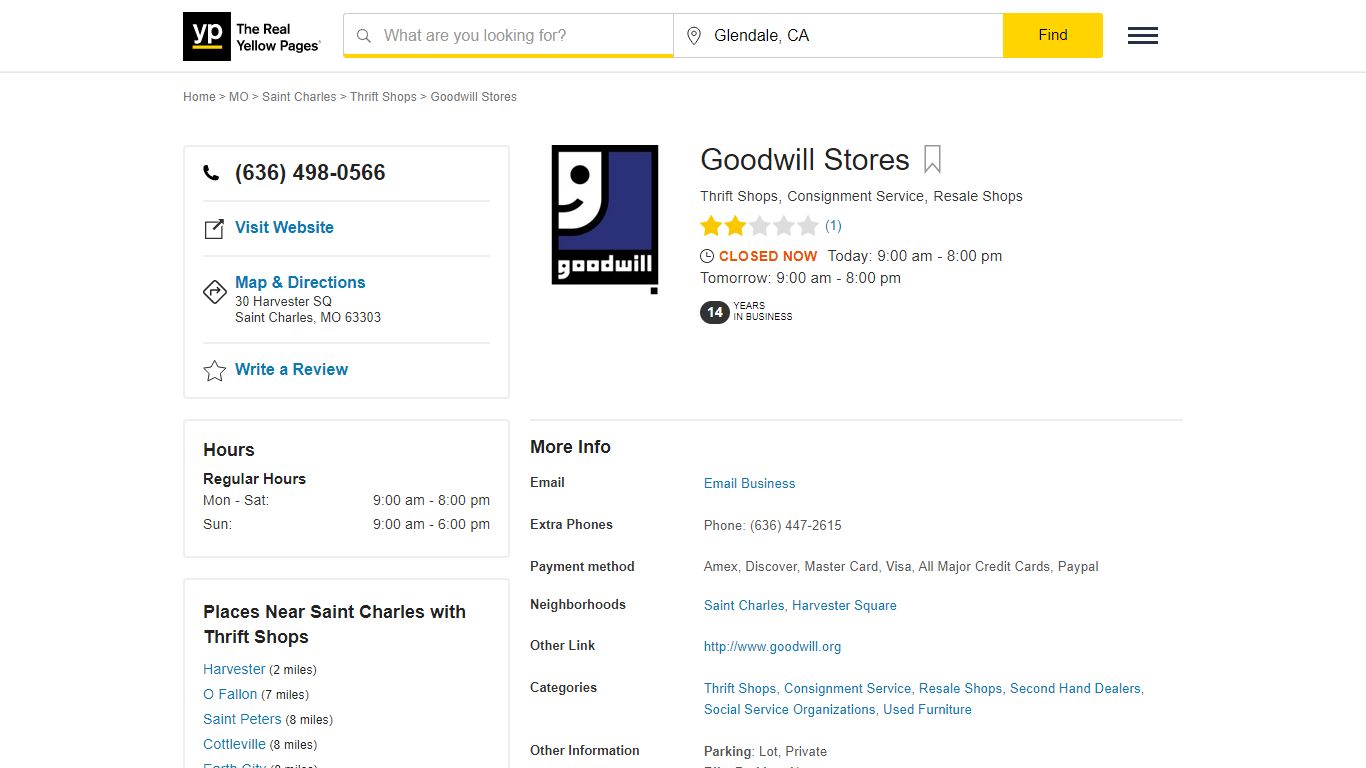The width and height of the screenshot is (1366, 768).
Task: Open O Fallon nearby place link
Action: click(230, 694)
